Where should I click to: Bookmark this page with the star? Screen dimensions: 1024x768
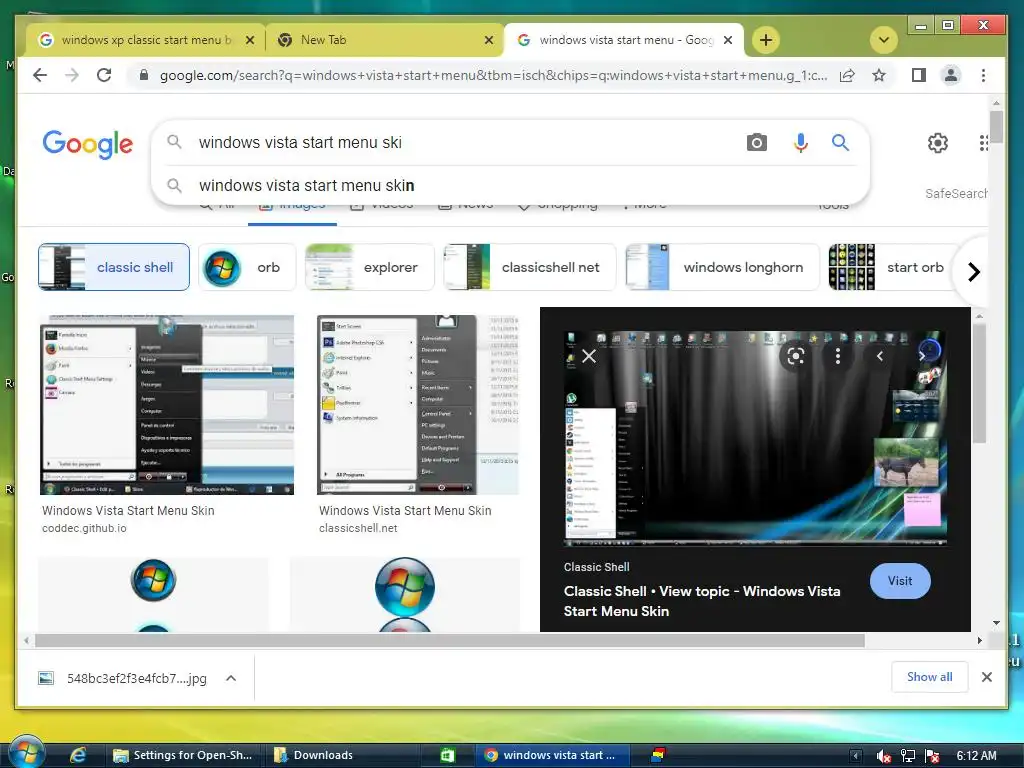click(x=879, y=75)
